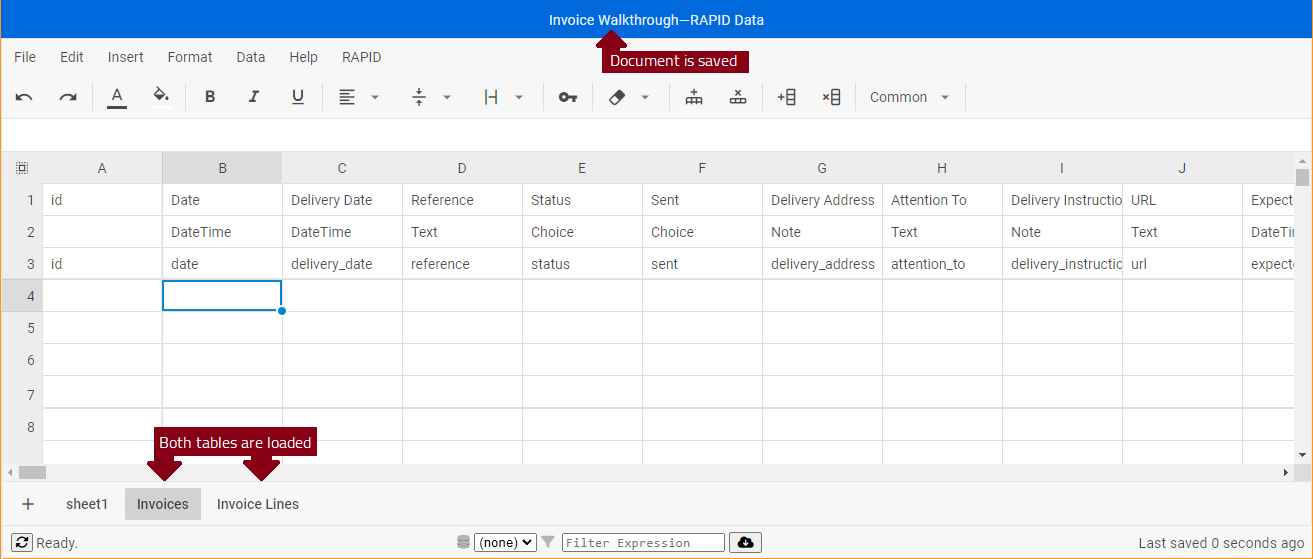Click the redo arrow icon

pos(68,97)
